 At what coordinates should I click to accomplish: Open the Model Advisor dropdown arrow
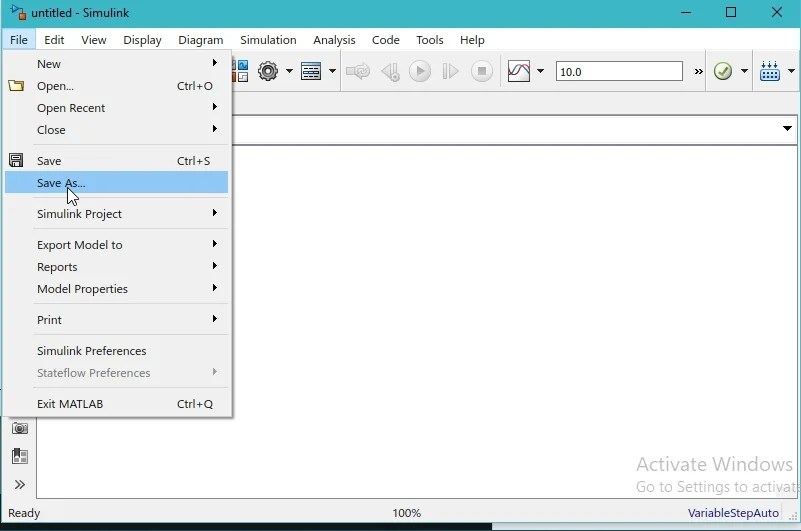click(x=744, y=71)
